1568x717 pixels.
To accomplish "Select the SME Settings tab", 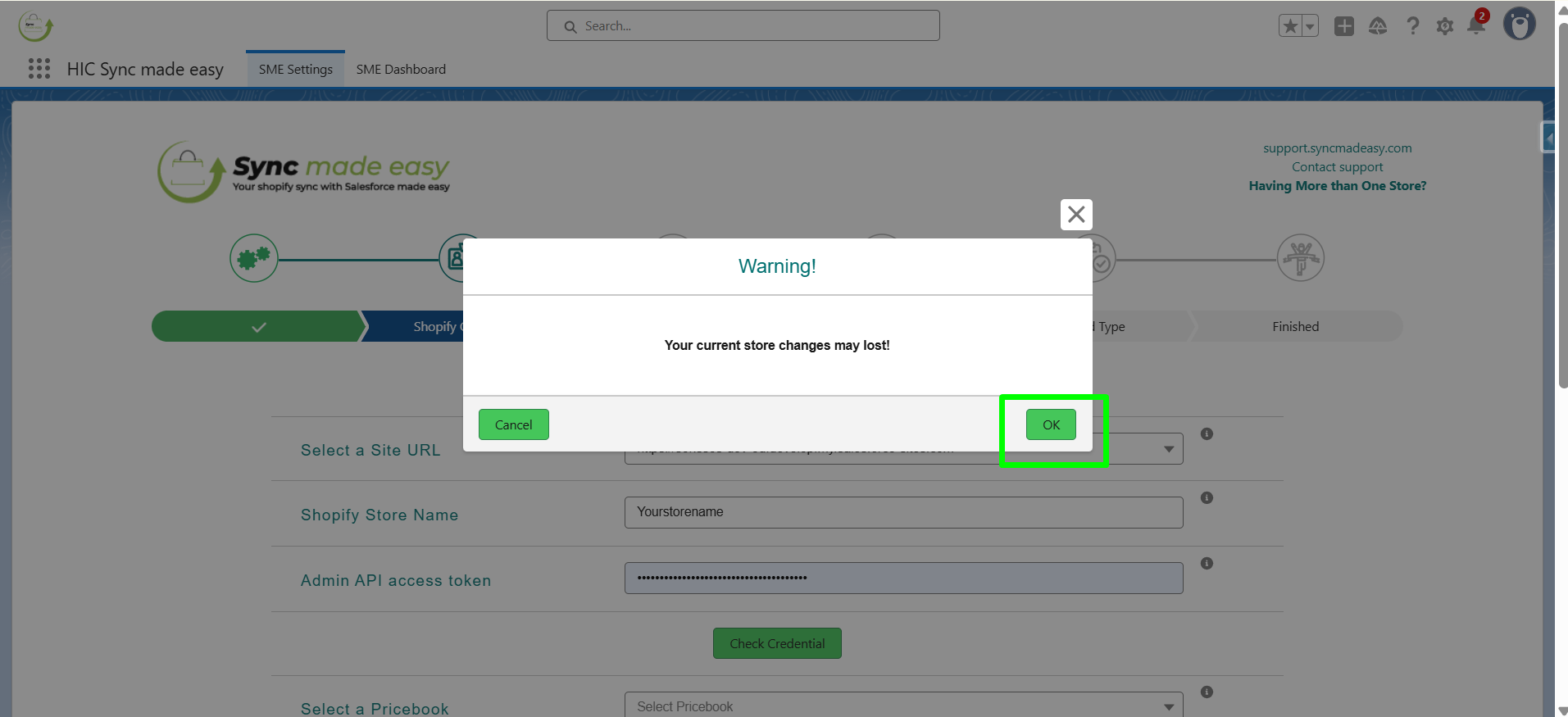I will (x=296, y=70).
